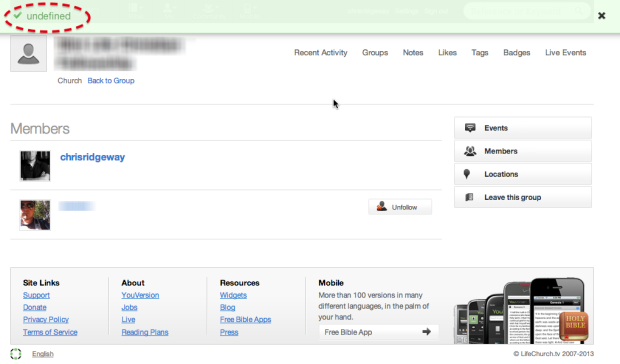Screen dimensions: 620x364
Task: Click the Leave this group button
Action: click(523, 197)
